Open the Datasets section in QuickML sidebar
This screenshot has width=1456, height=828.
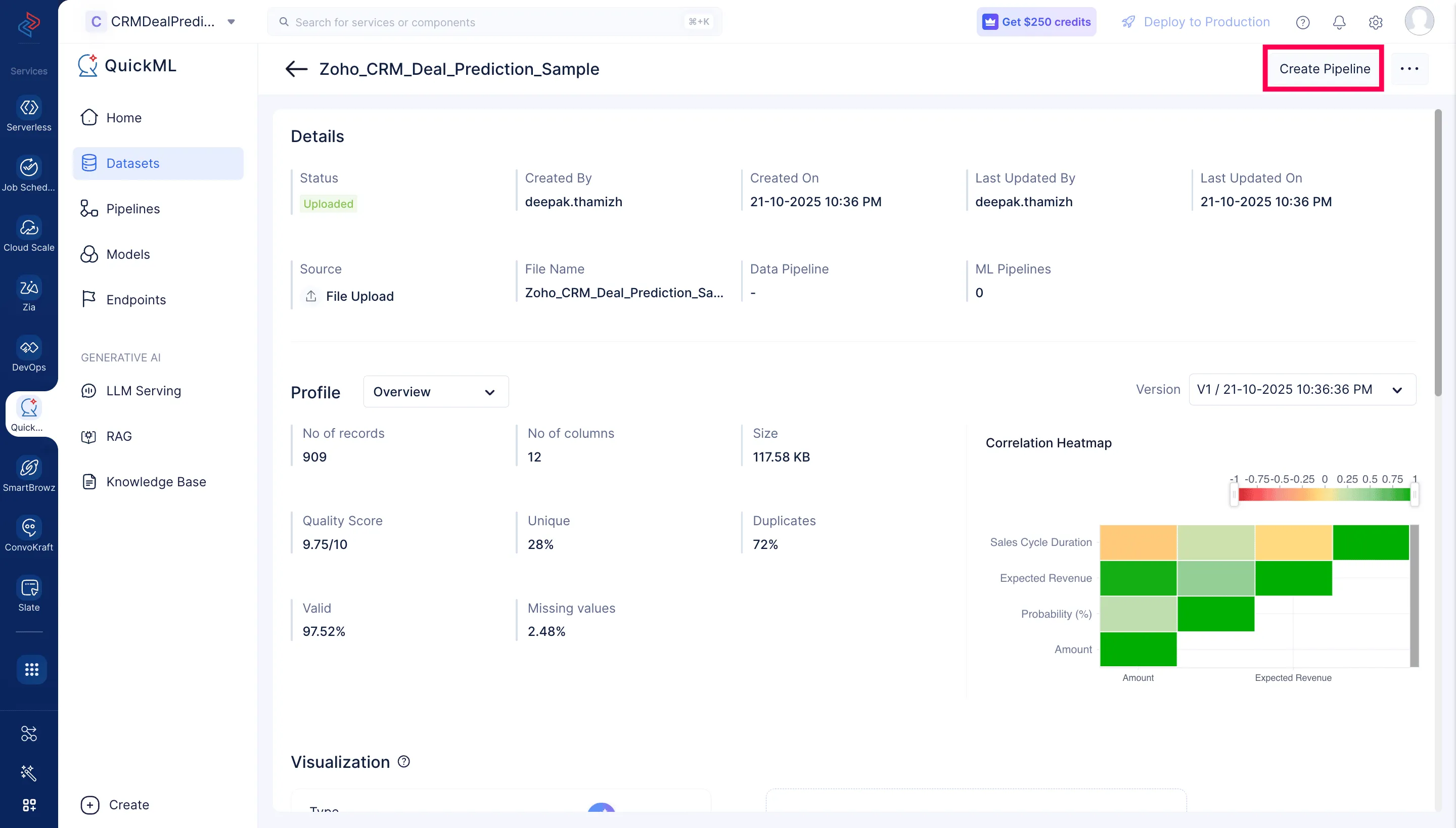132,163
